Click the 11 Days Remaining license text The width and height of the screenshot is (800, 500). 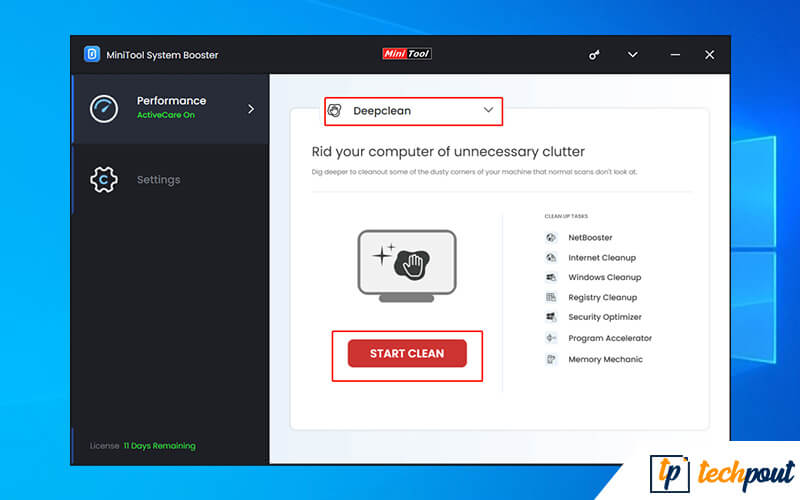[160, 445]
